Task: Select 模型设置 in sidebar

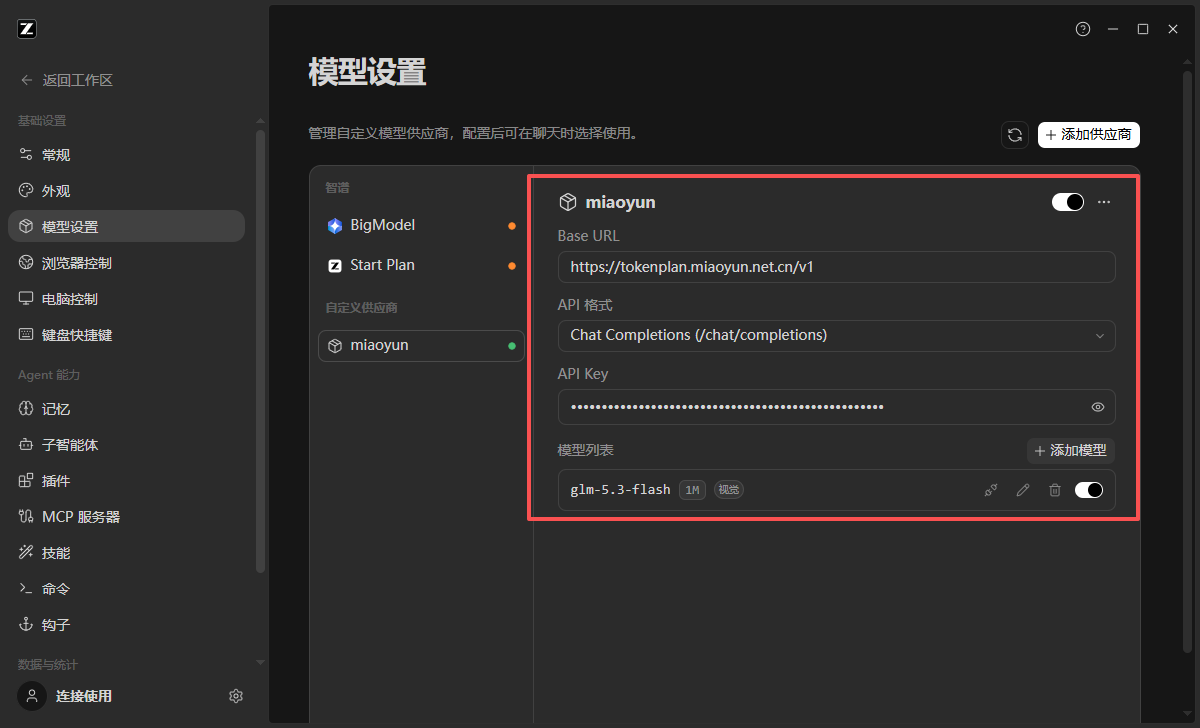Action: (126, 227)
